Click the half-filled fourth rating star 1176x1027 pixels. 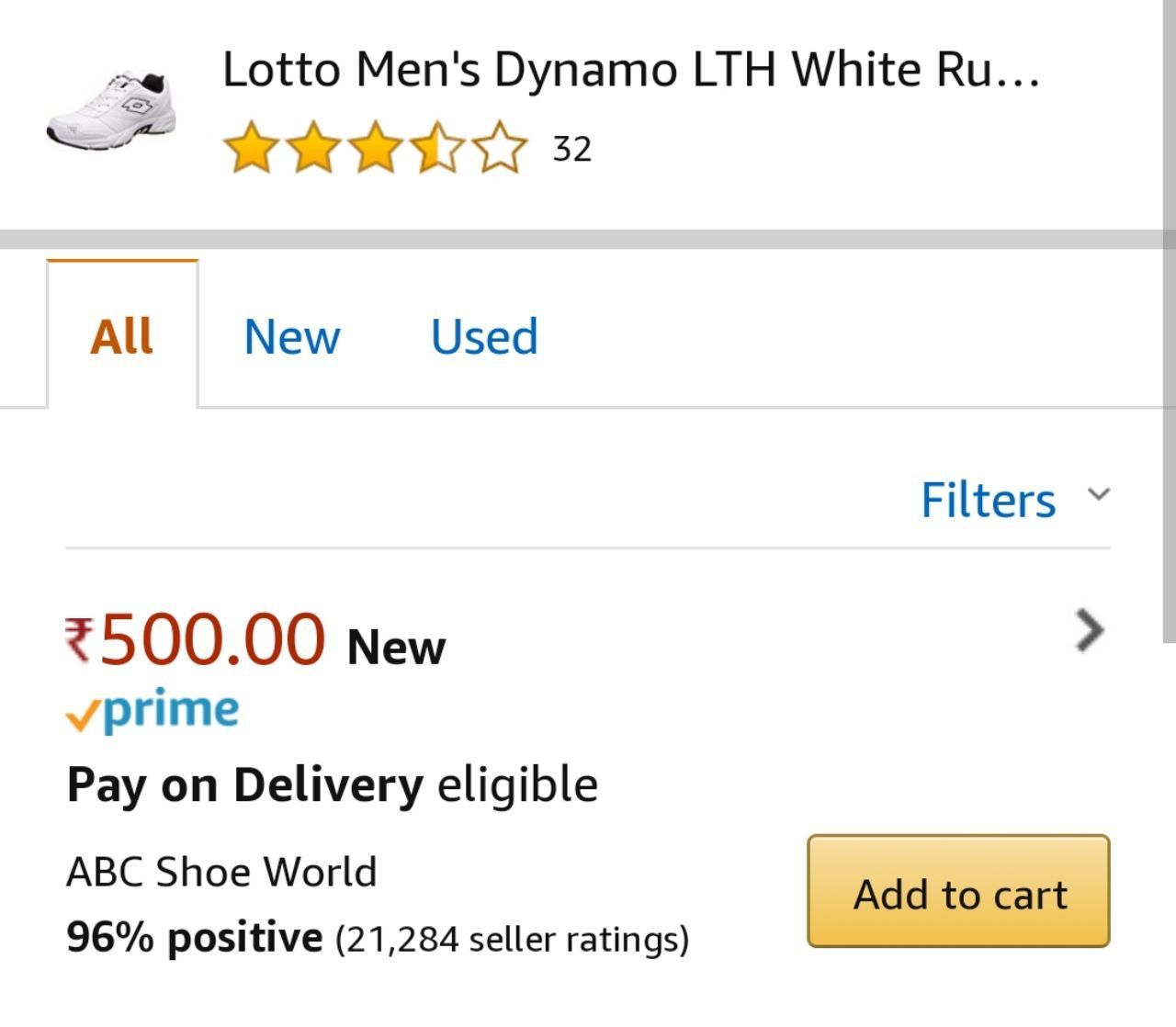pos(437,149)
